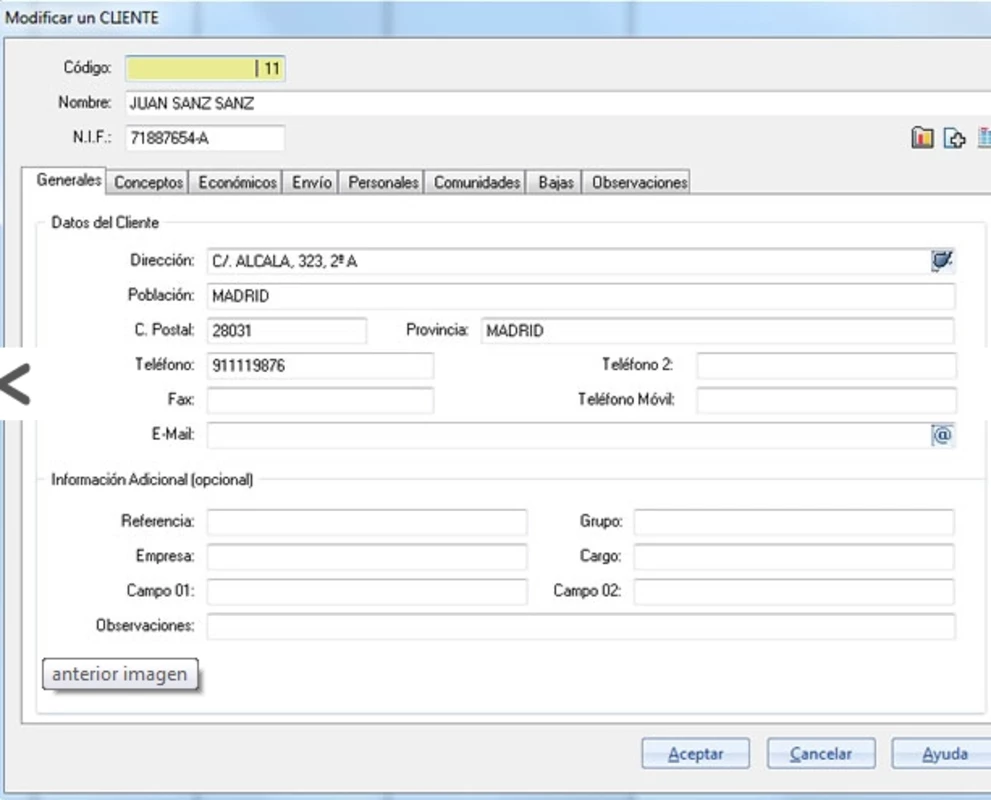The image size is (991, 800).
Task: Click the Referencia field
Action: pyautogui.click(x=367, y=522)
